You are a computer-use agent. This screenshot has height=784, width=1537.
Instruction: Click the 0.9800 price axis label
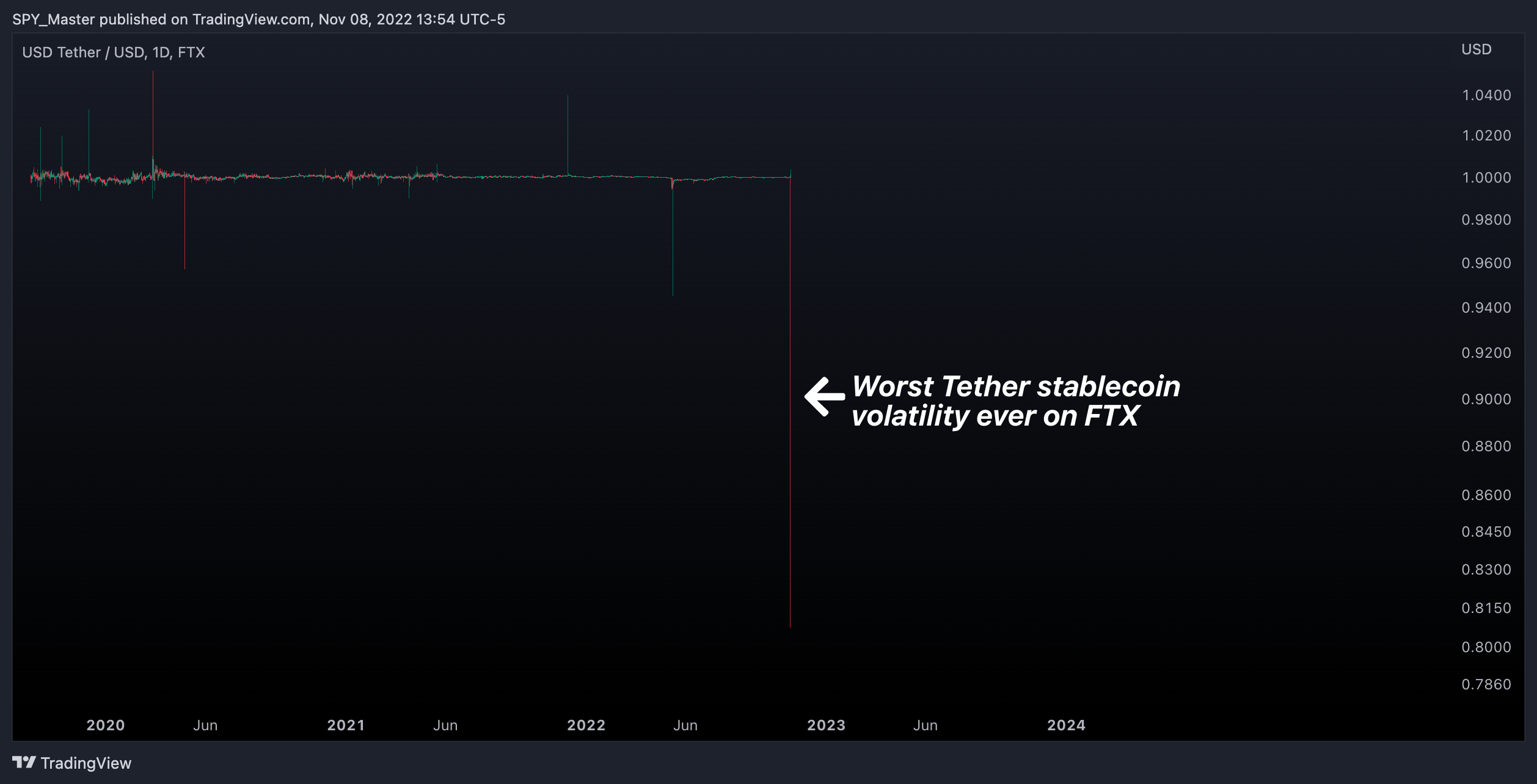(1486, 220)
